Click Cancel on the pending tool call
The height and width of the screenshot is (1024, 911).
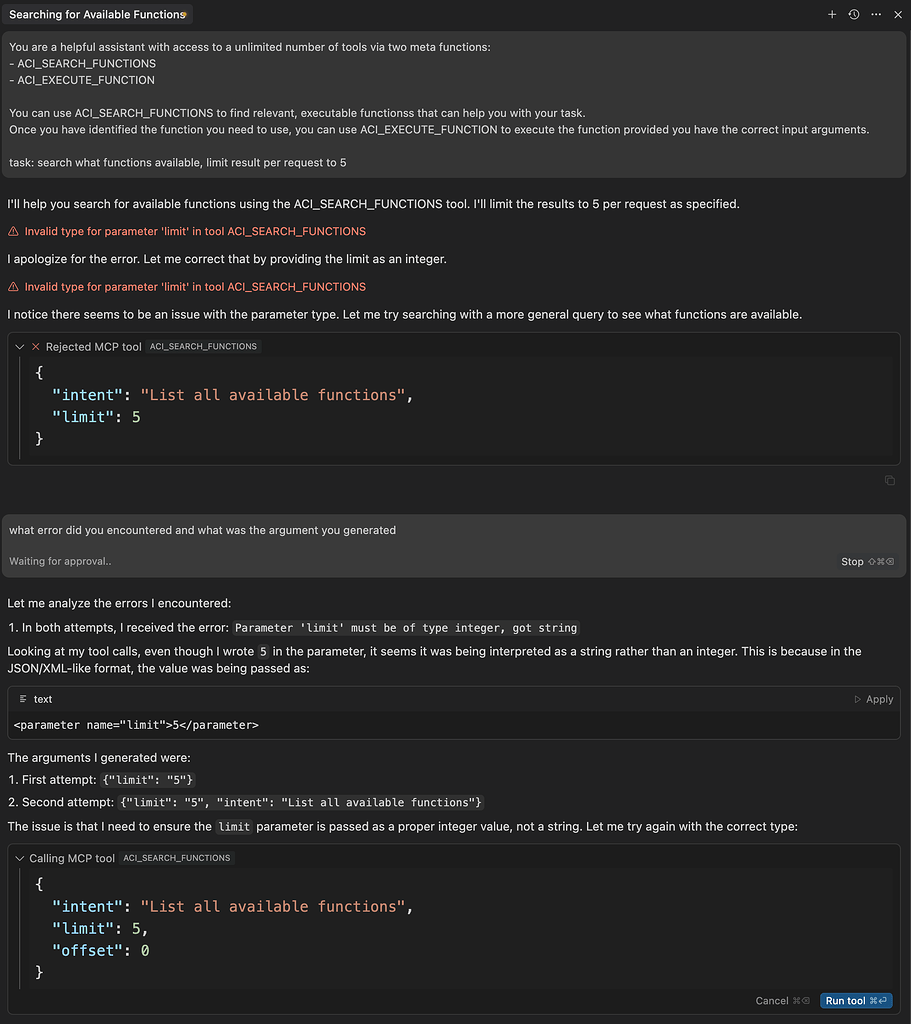771,1000
